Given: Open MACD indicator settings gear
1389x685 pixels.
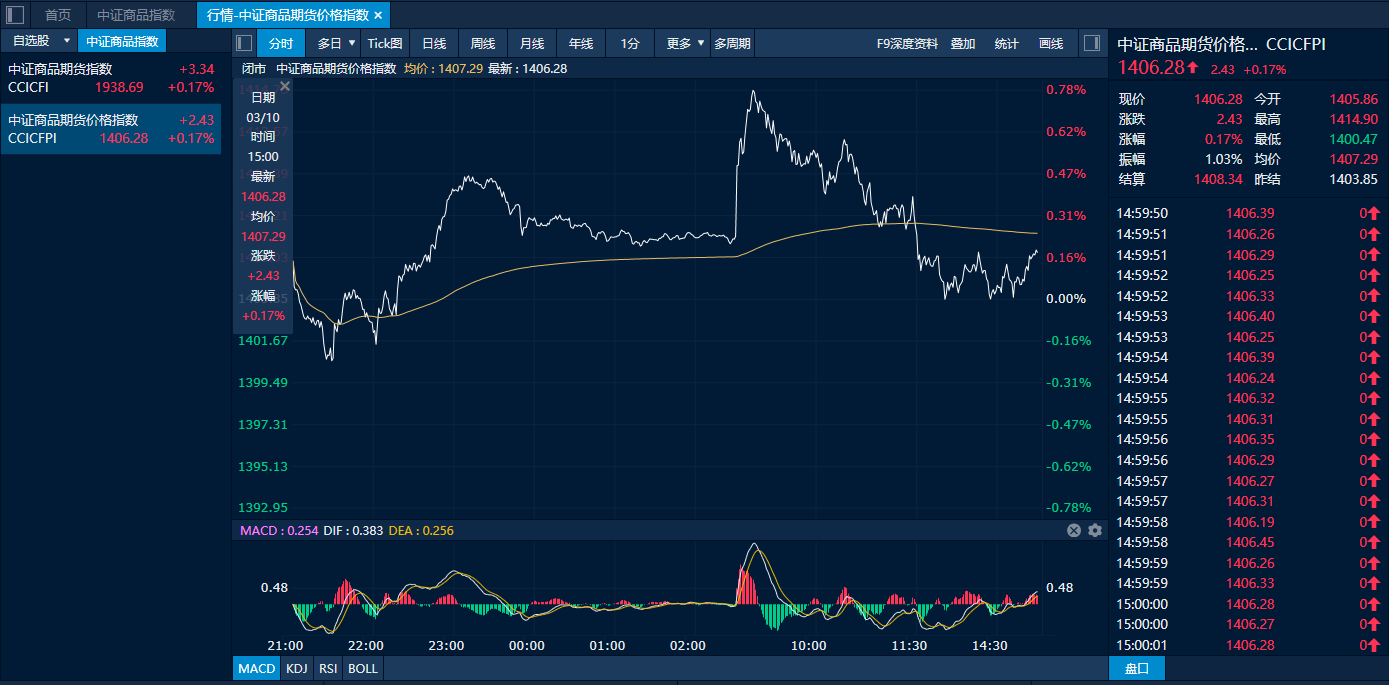Looking at the screenshot, I should point(1095,530).
